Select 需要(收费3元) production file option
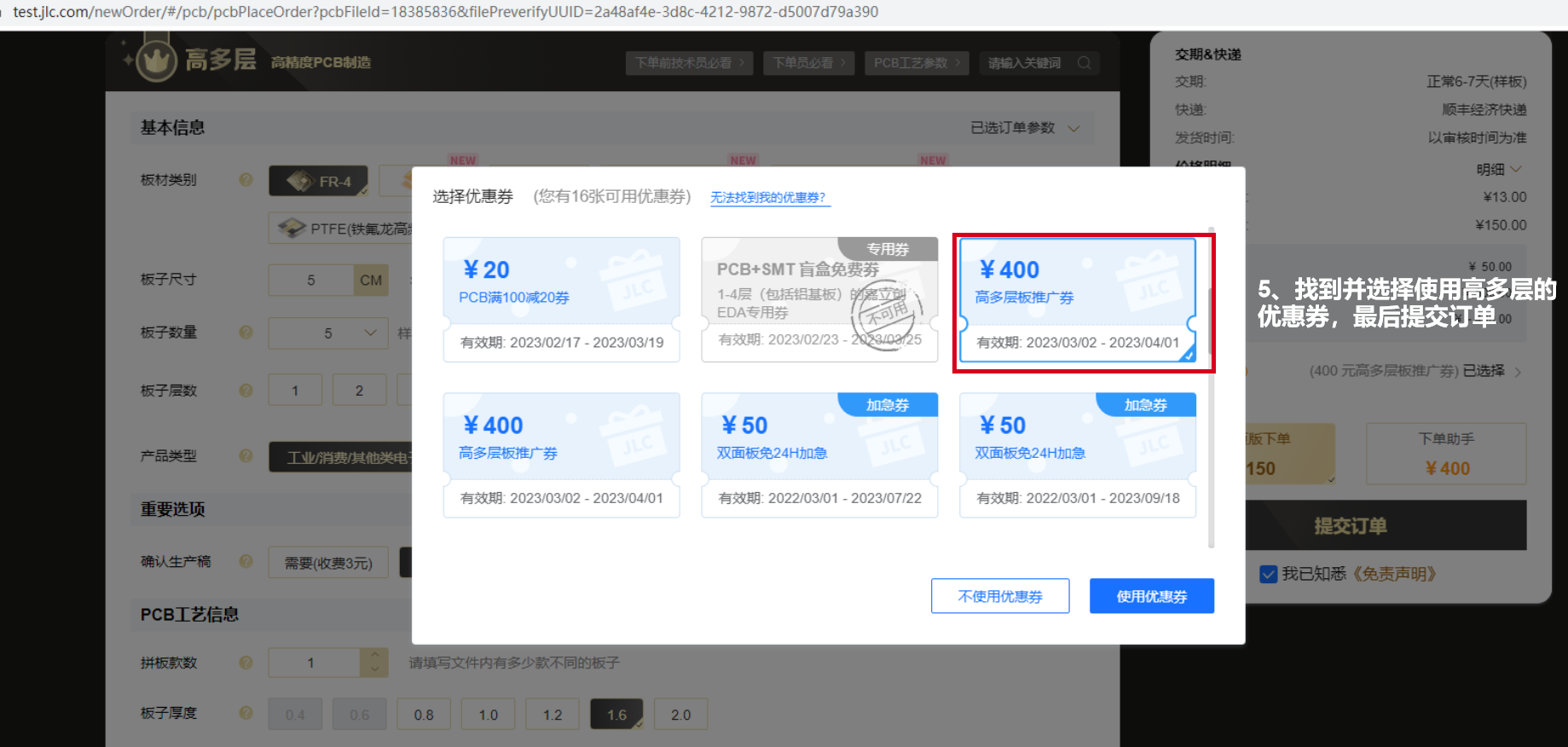This screenshot has width=1568, height=747. (328, 563)
